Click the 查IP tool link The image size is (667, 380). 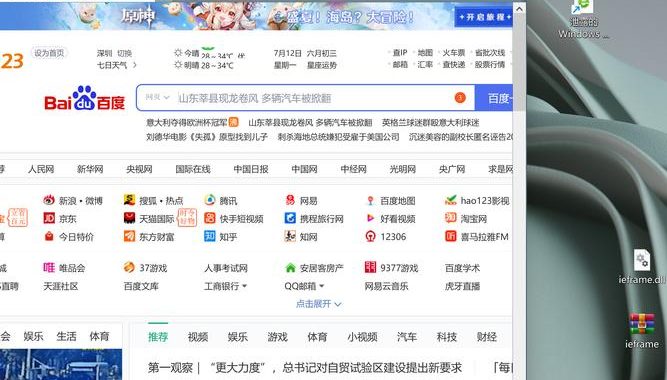pos(399,52)
